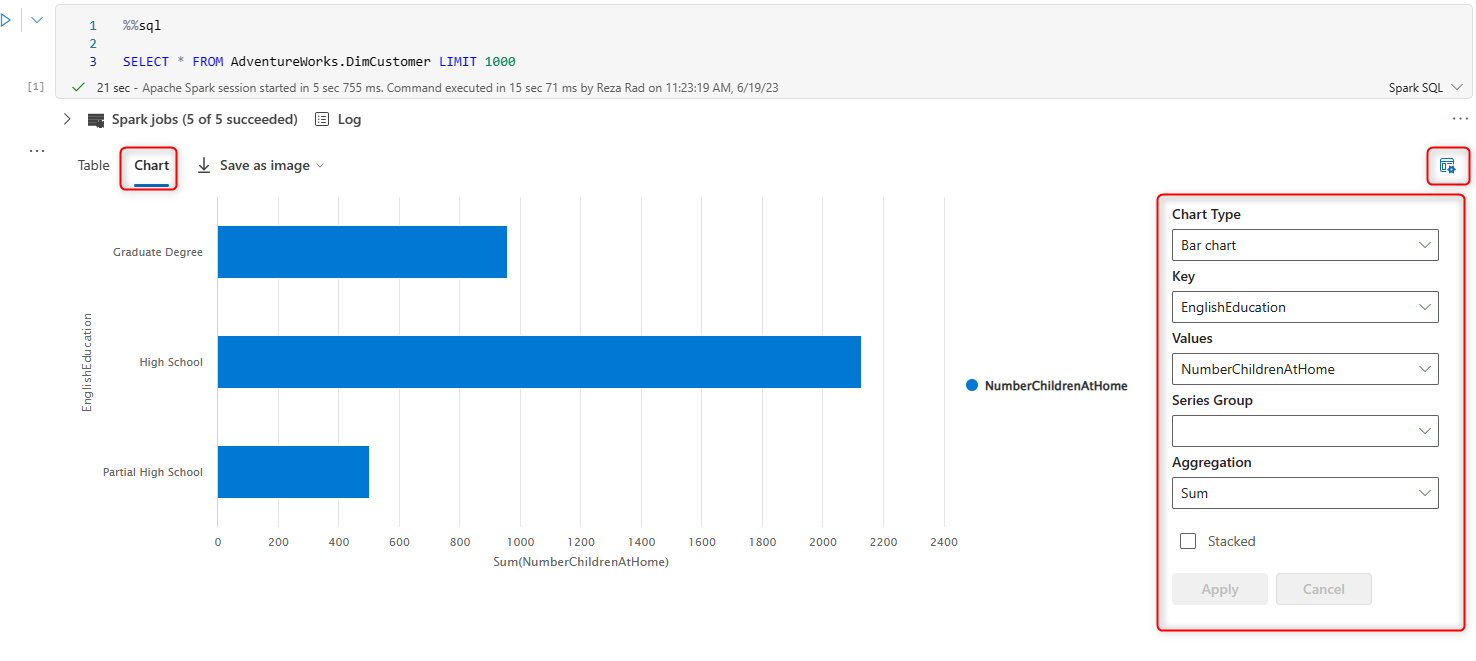Click the run options chevron beside play

[37, 20]
